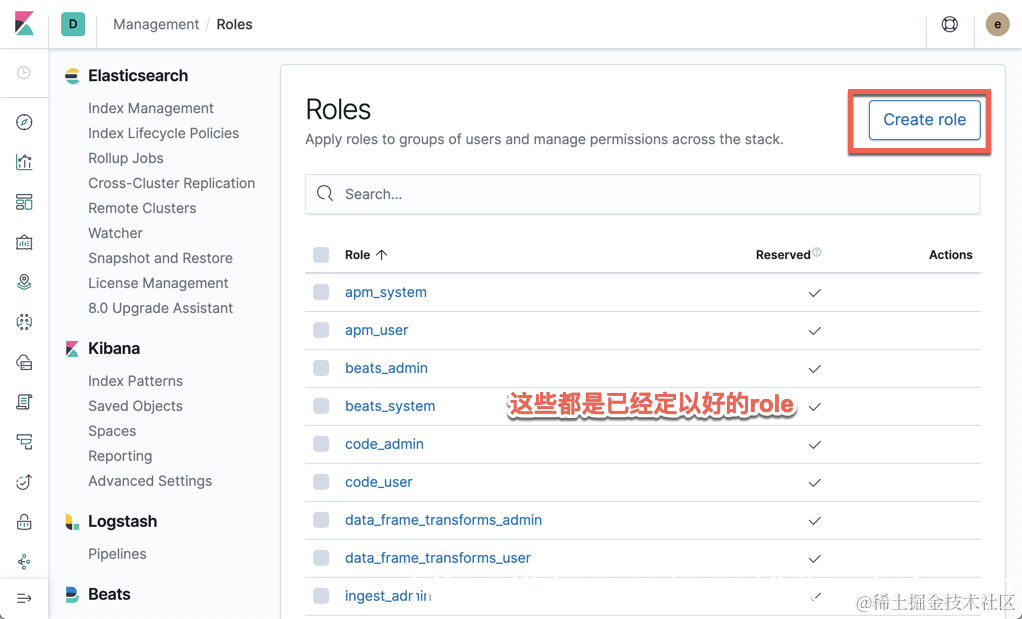Click the Reserved column header
Image resolution: width=1022 pixels, height=619 pixels.
[x=783, y=255]
